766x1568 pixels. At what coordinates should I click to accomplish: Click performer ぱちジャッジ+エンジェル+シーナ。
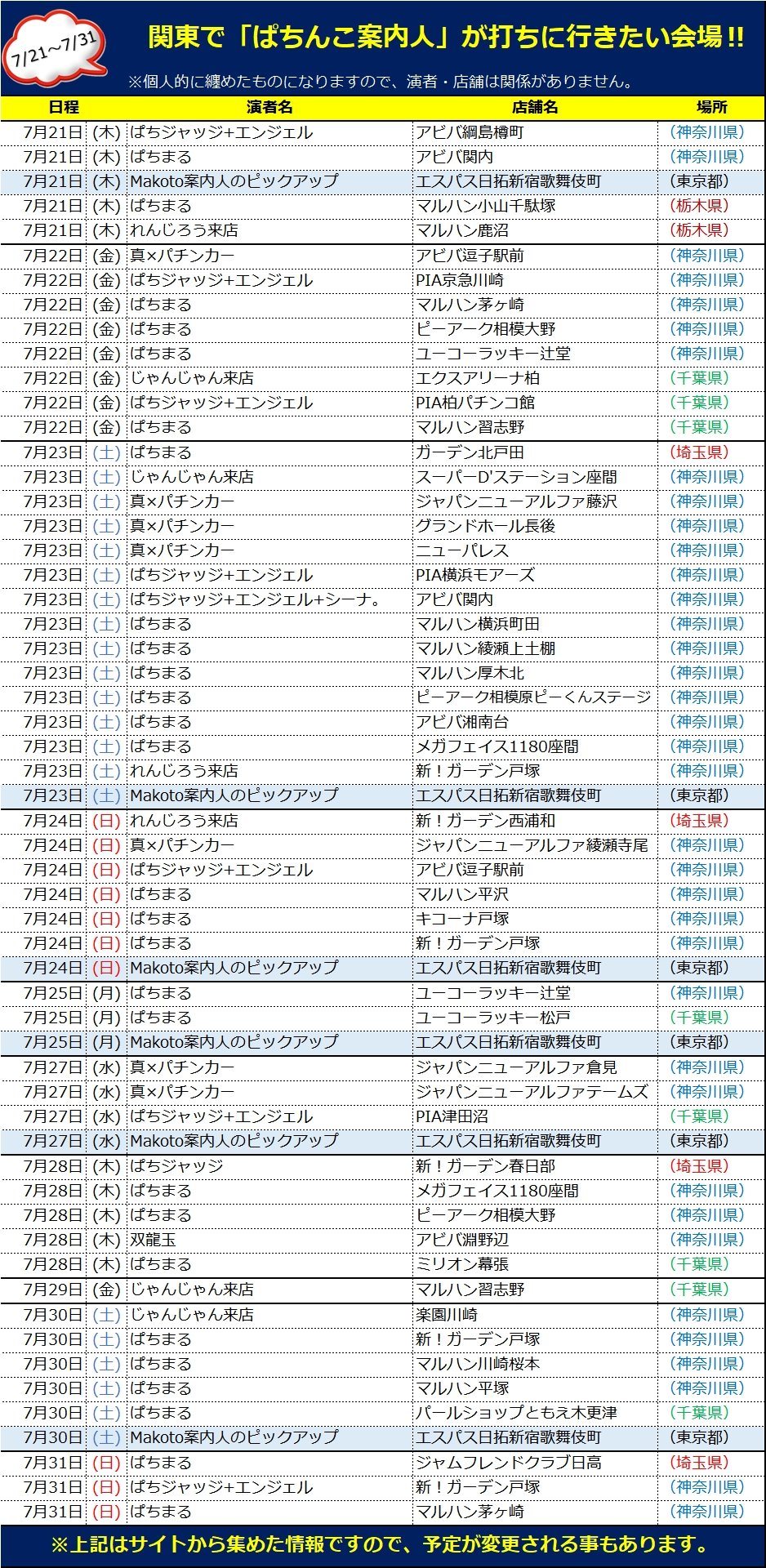[x=256, y=599]
